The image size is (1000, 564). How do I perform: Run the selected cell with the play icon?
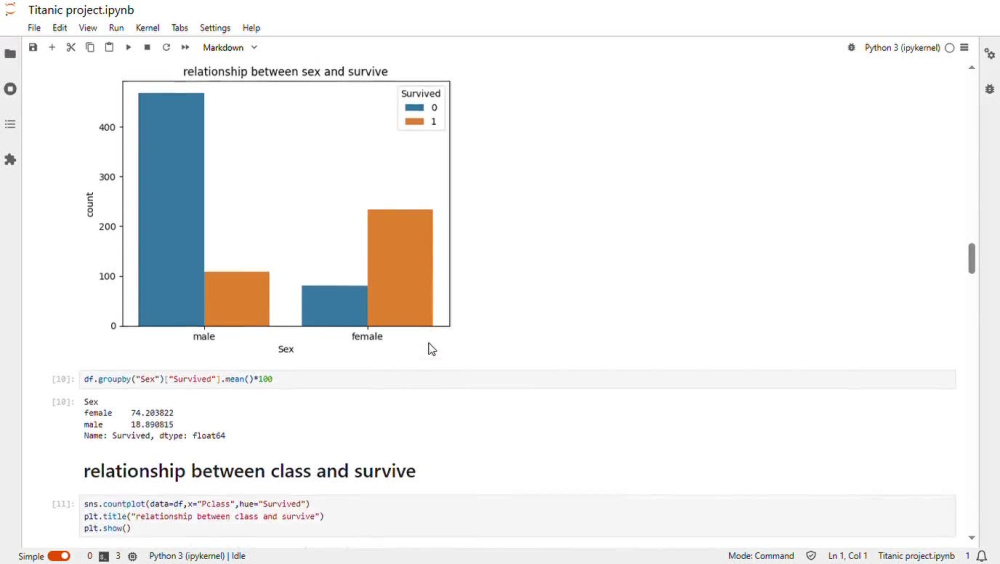point(128,47)
